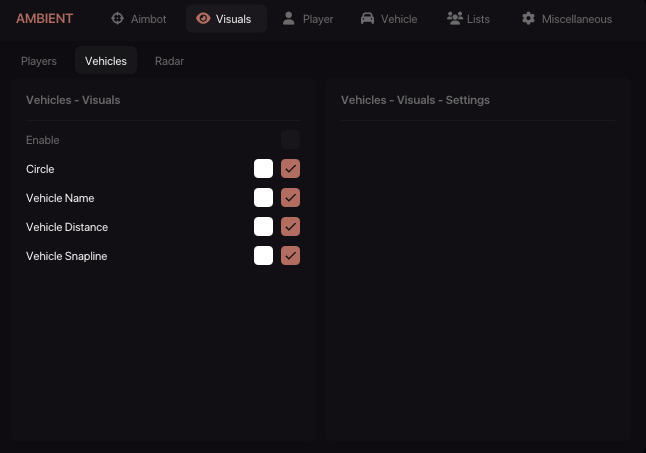Open the Circle color swatch

[263, 169]
